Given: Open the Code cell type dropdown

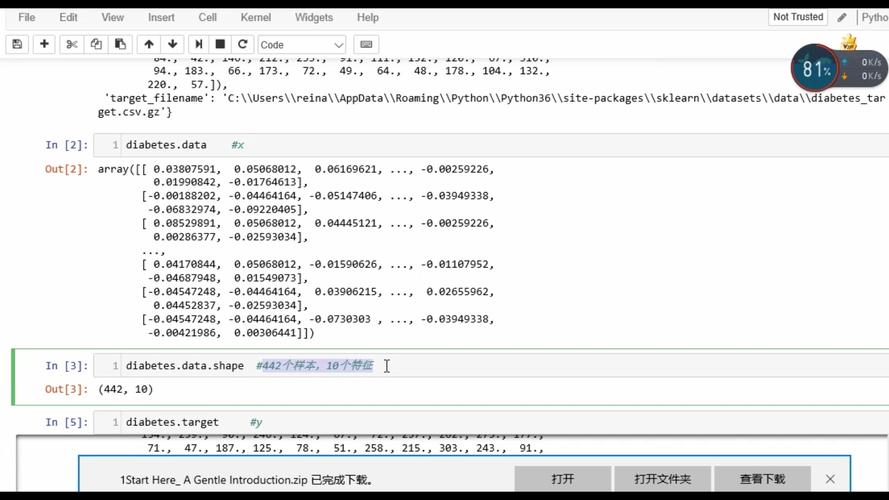Looking at the screenshot, I should (302, 44).
